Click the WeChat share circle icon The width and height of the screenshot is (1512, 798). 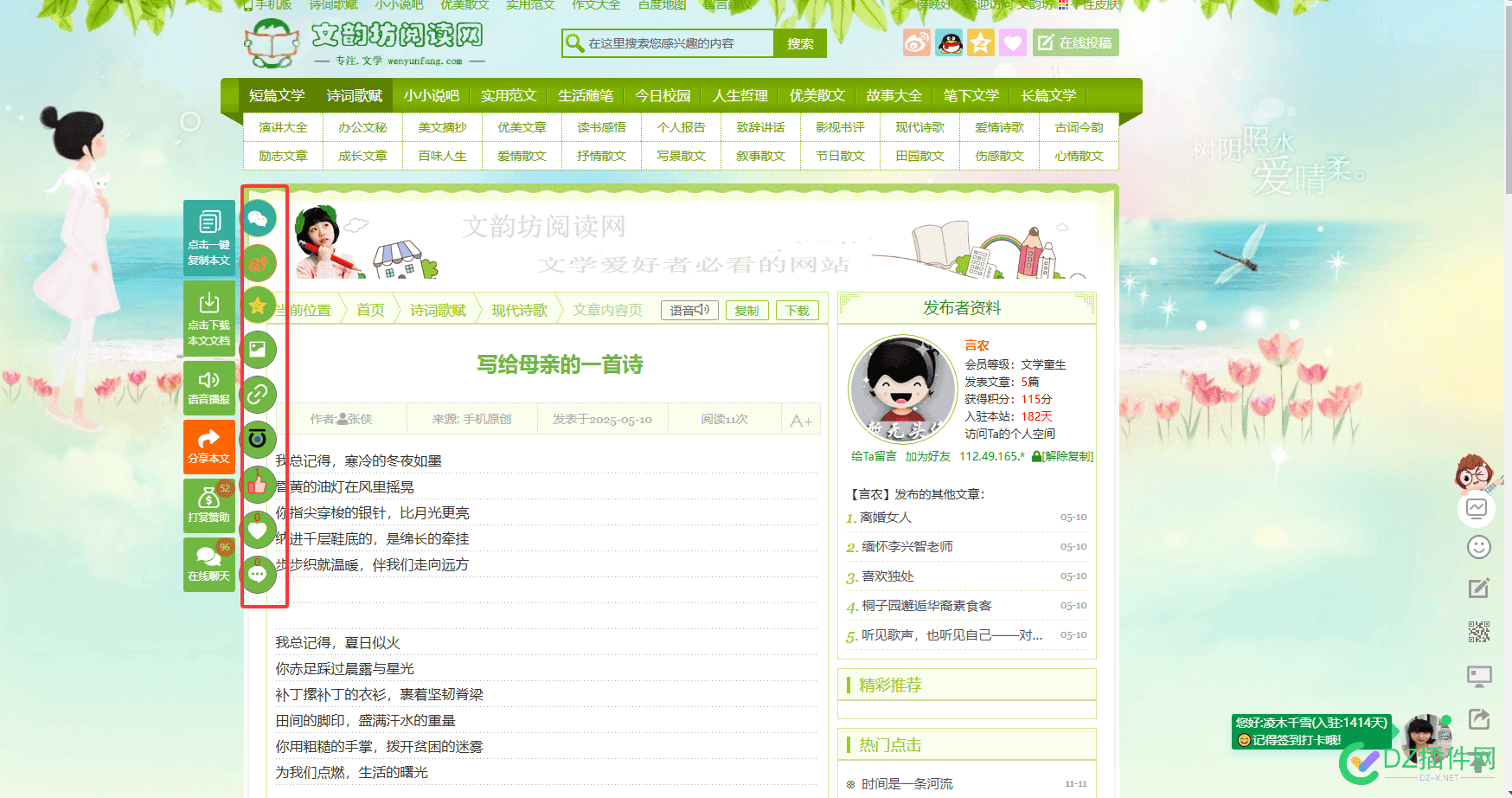pos(258,218)
